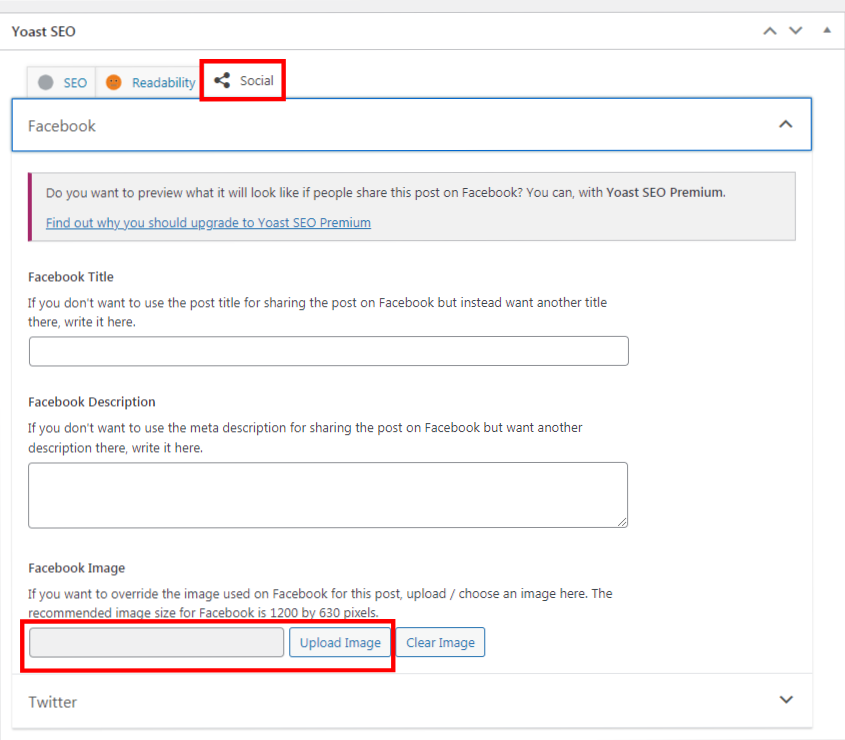Focus the Facebook Title input field
The width and height of the screenshot is (845, 740).
[x=329, y=351]
